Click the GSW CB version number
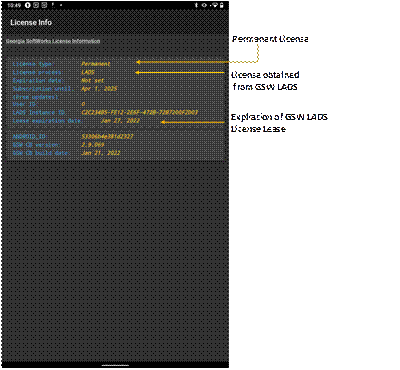 tap(93, 145)
